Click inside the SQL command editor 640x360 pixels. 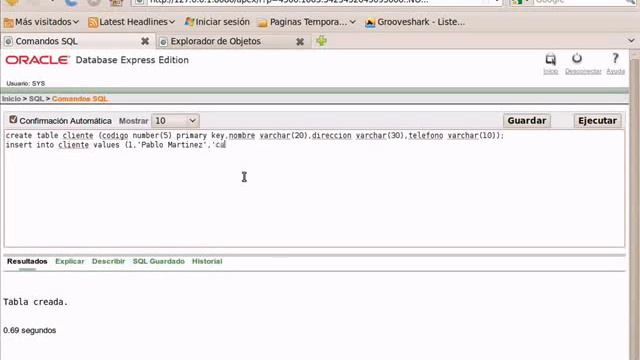tap(314, 189)
